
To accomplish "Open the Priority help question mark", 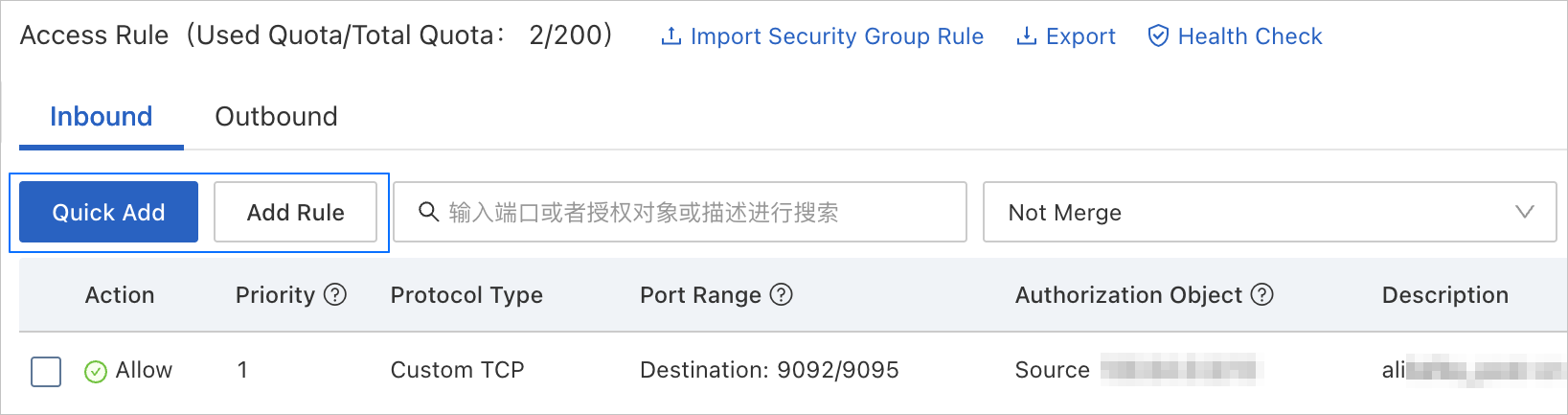I will pyautogui.click(x=335, y=295).
